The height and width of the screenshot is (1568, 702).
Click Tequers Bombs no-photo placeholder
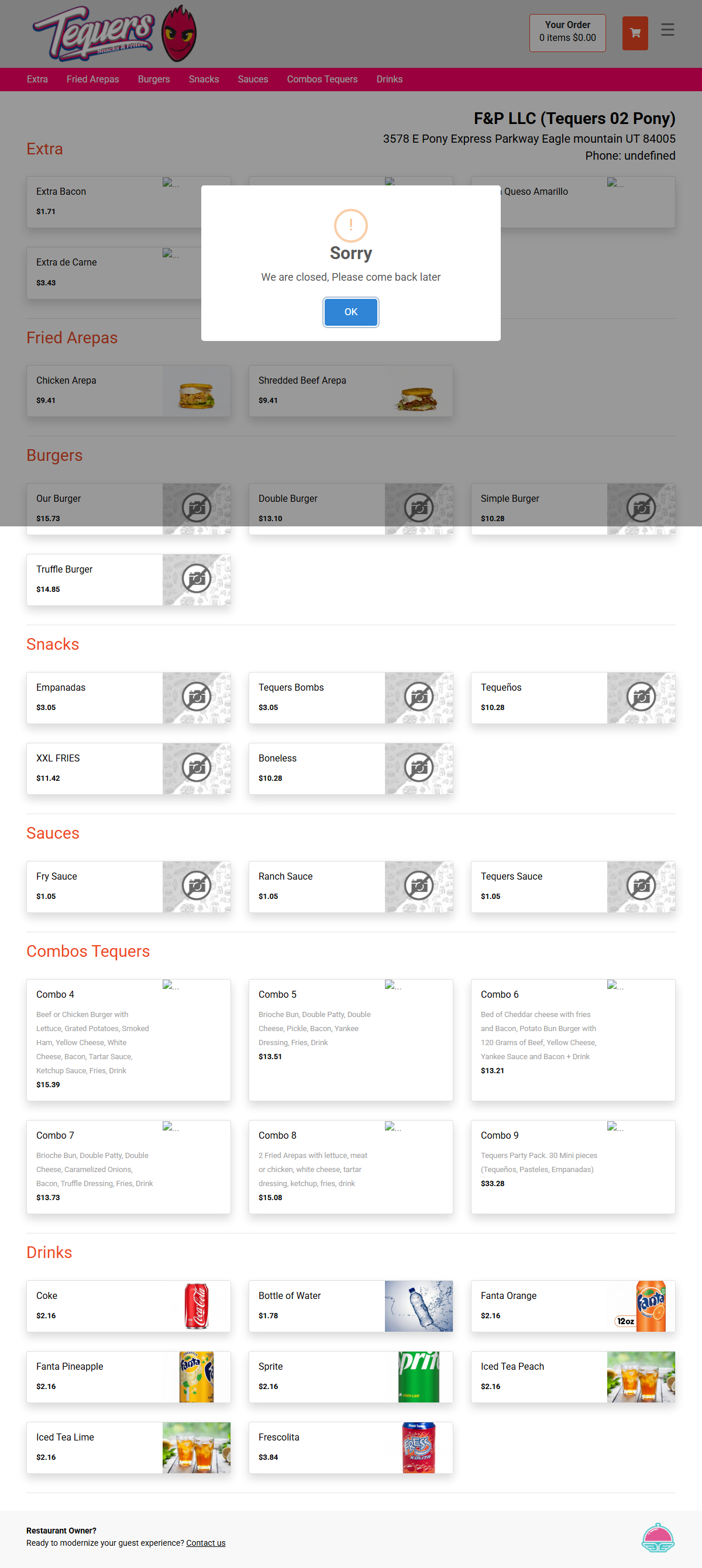click(418, 698)
